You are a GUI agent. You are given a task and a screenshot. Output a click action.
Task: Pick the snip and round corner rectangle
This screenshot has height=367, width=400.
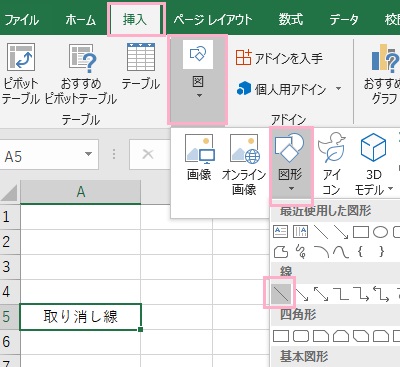pyautogui.click(x=381, y=336)
